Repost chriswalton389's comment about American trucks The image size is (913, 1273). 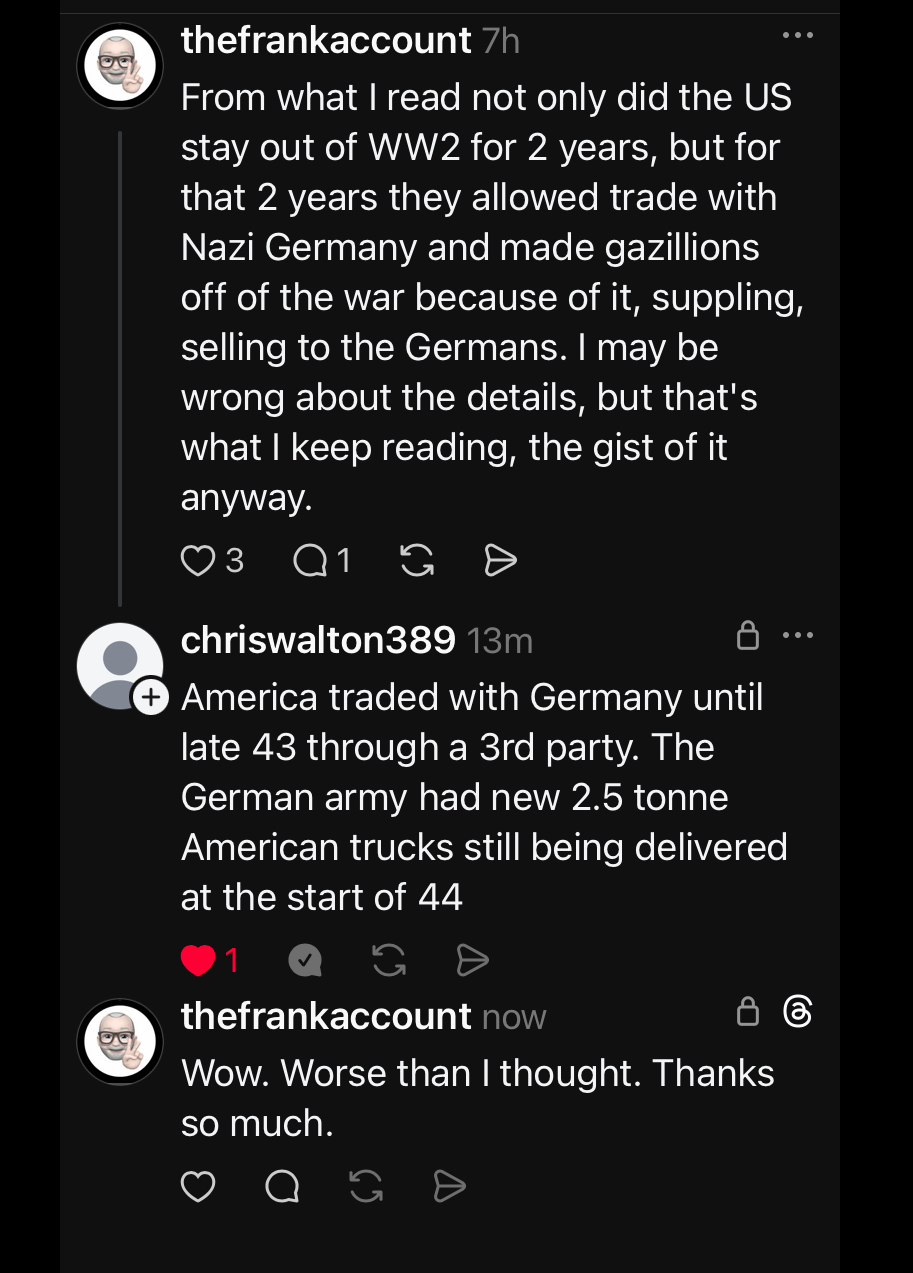pyautogui.click(x=388, y=961)
